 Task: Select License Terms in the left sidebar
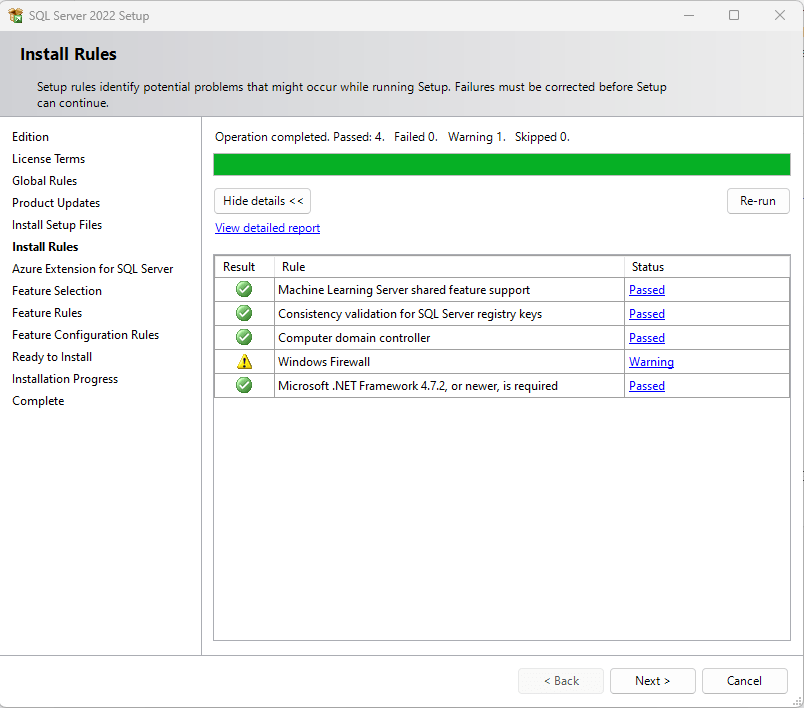(48, 158)
